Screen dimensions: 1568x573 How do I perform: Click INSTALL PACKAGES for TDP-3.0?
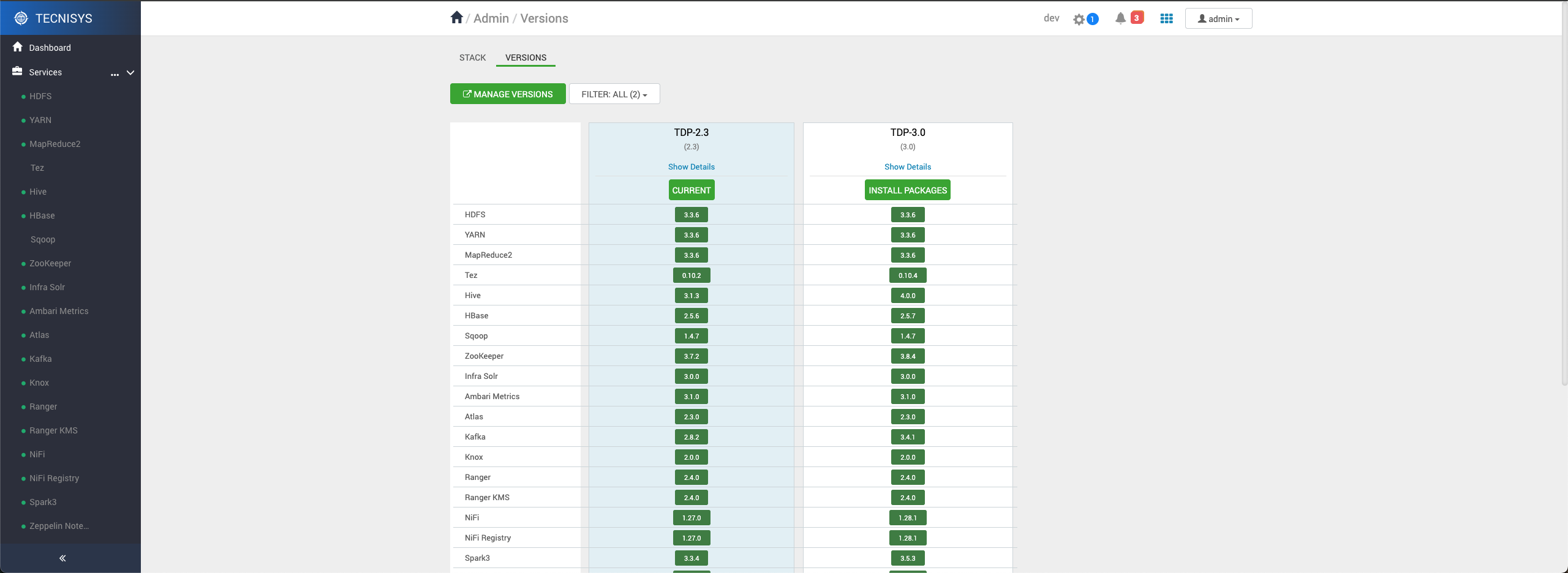pyautogui.click(x=908, y=190)
